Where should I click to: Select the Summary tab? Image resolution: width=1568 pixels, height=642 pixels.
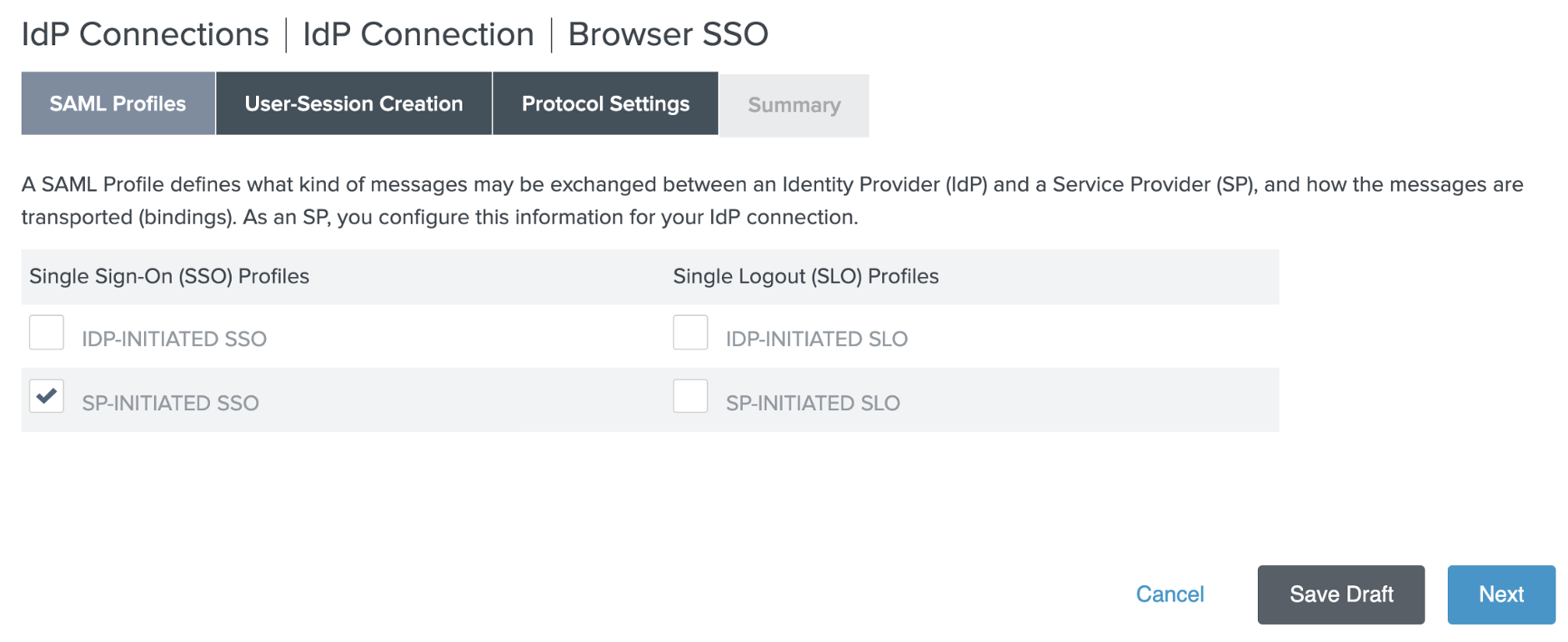(794, 106)
